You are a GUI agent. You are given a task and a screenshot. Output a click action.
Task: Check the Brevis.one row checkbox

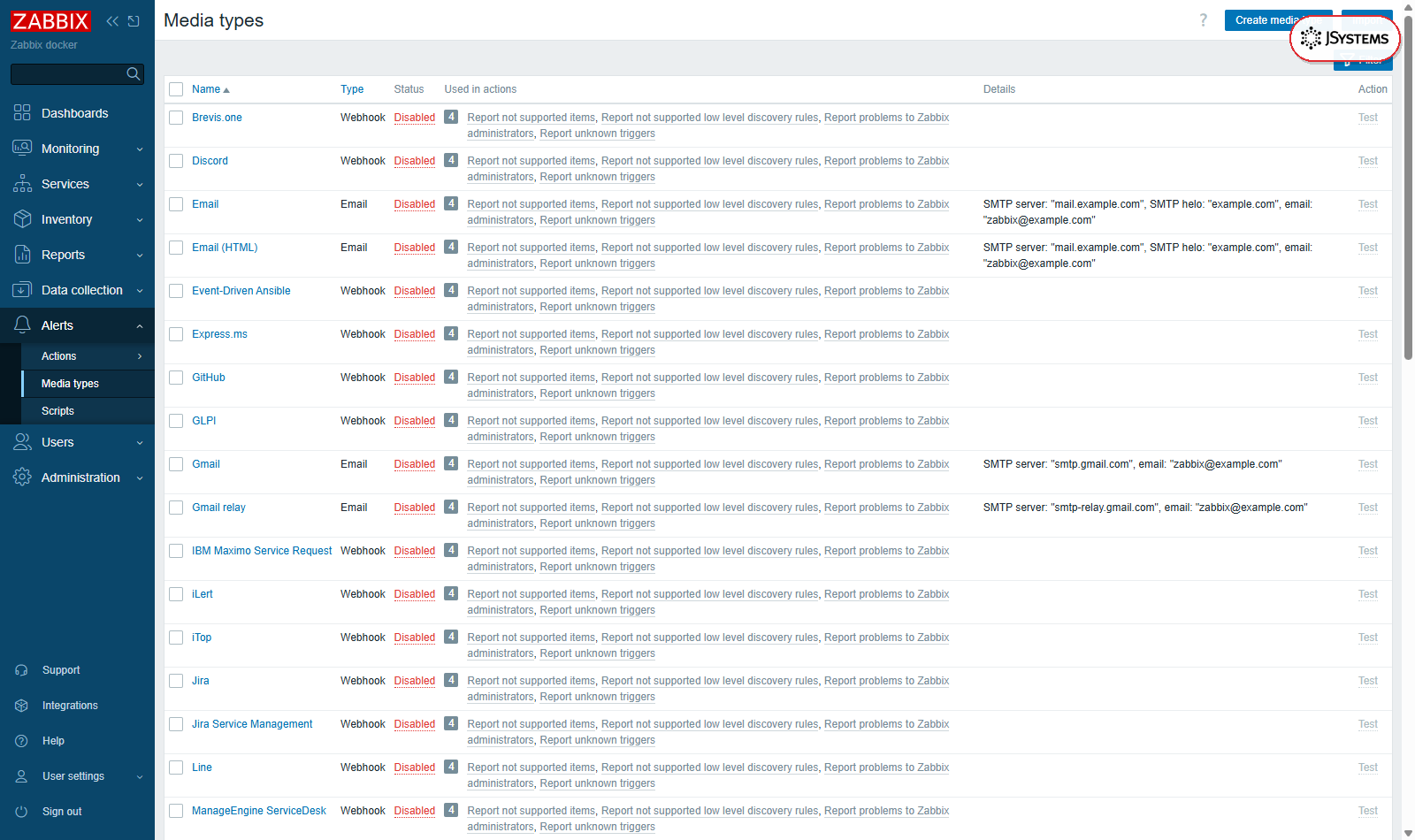point(176,118)
